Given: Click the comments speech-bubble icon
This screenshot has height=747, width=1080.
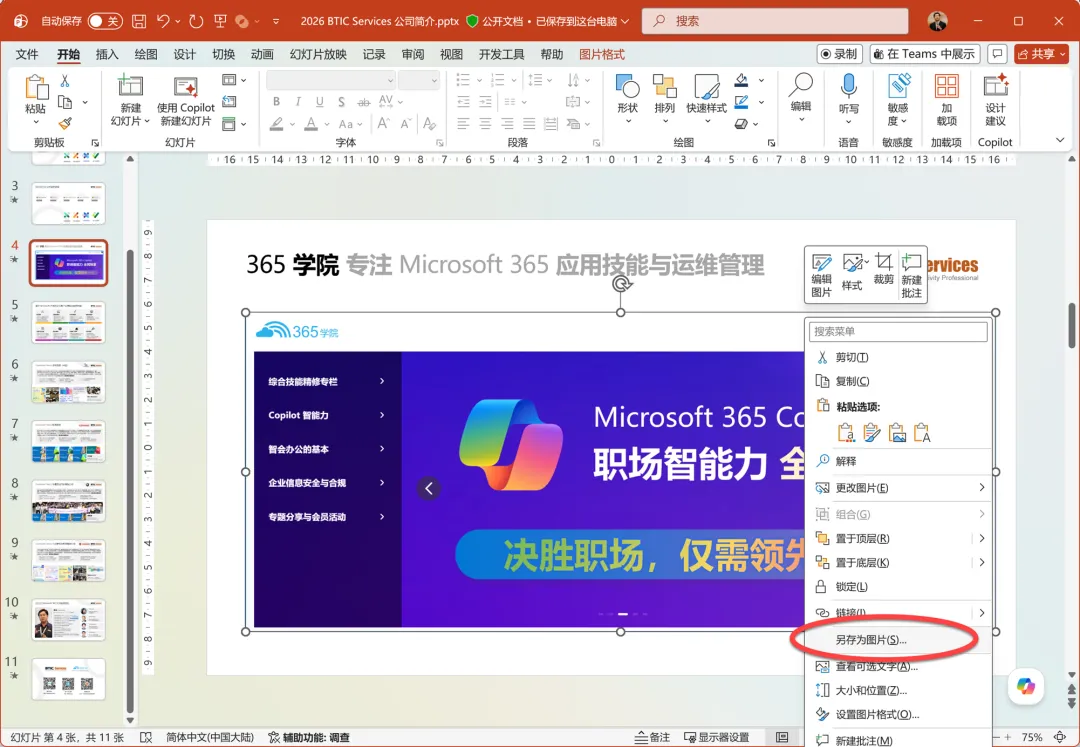Looking at the screenshot, I should tap(997, 54).
